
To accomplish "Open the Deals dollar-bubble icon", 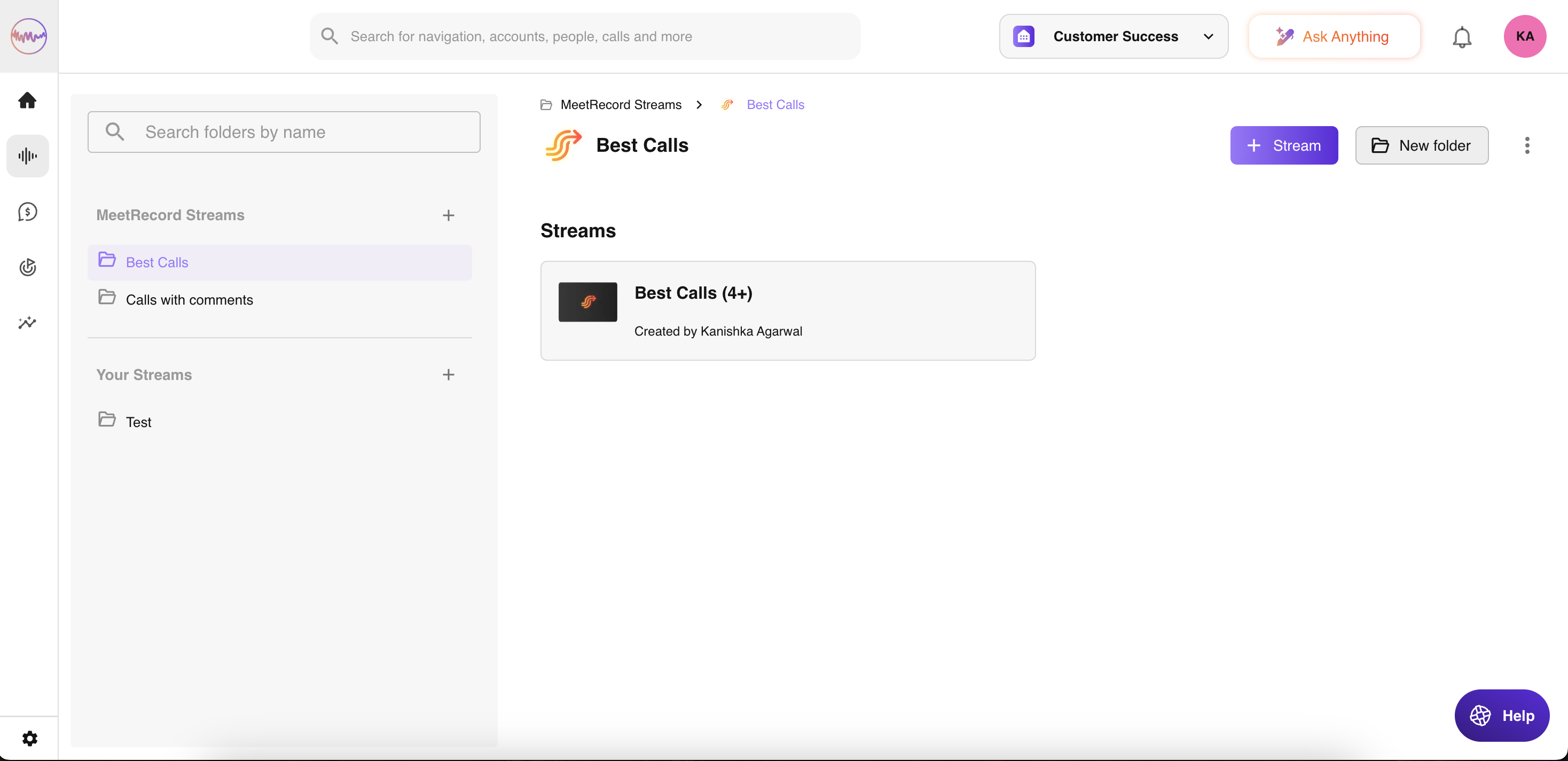I will (27, 212).
